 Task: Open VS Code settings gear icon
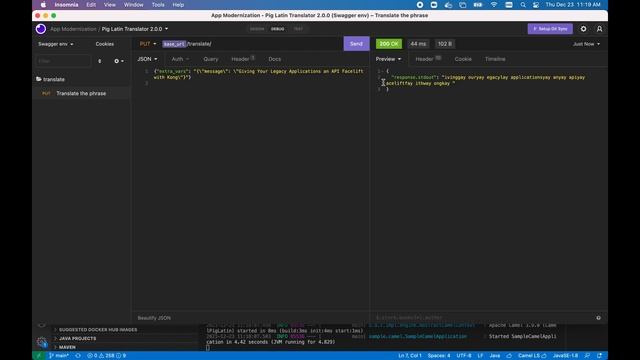coord(42,342)
